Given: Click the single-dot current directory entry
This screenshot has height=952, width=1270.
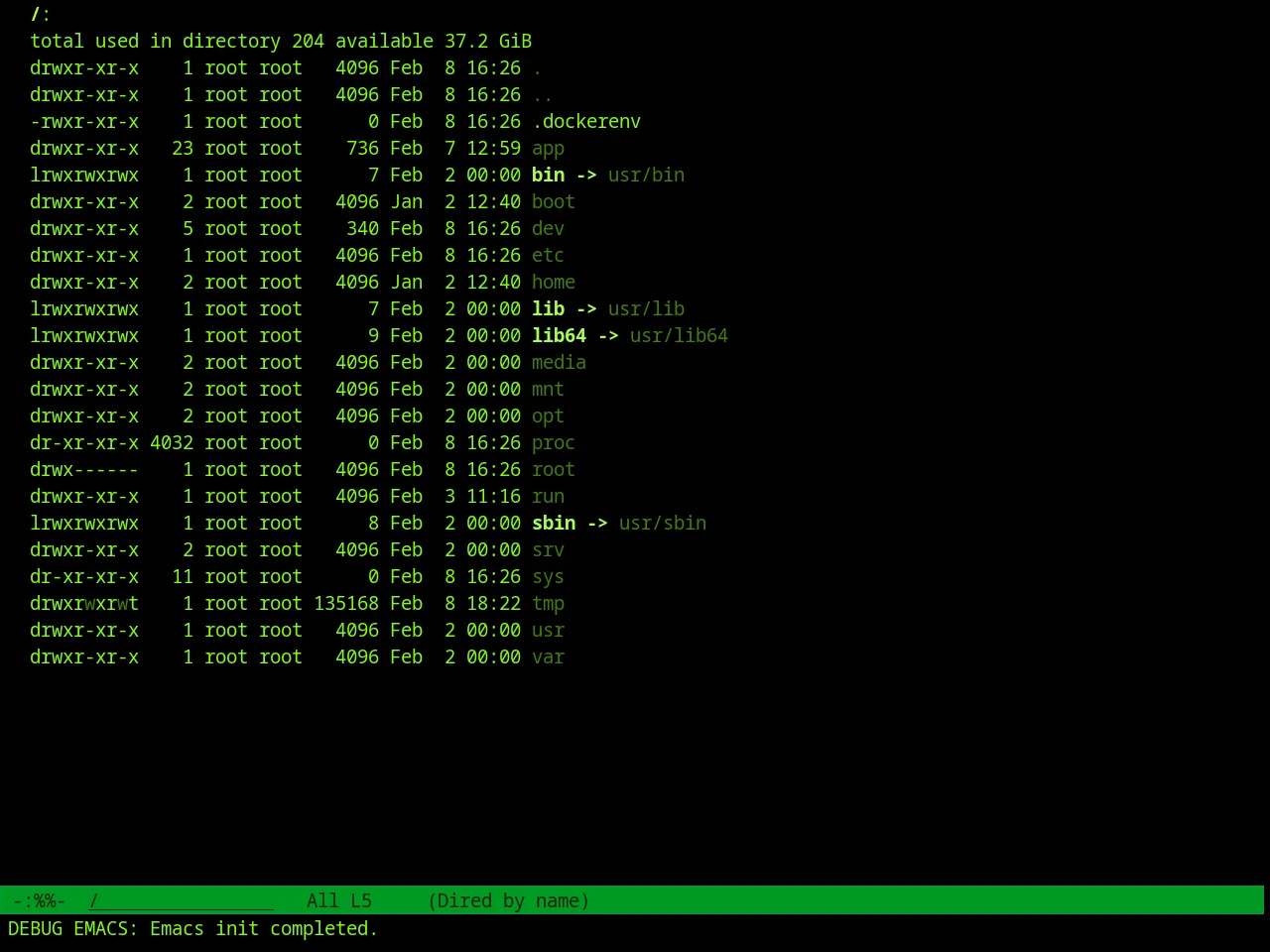Looking at the screenshot, I should 537,68.
